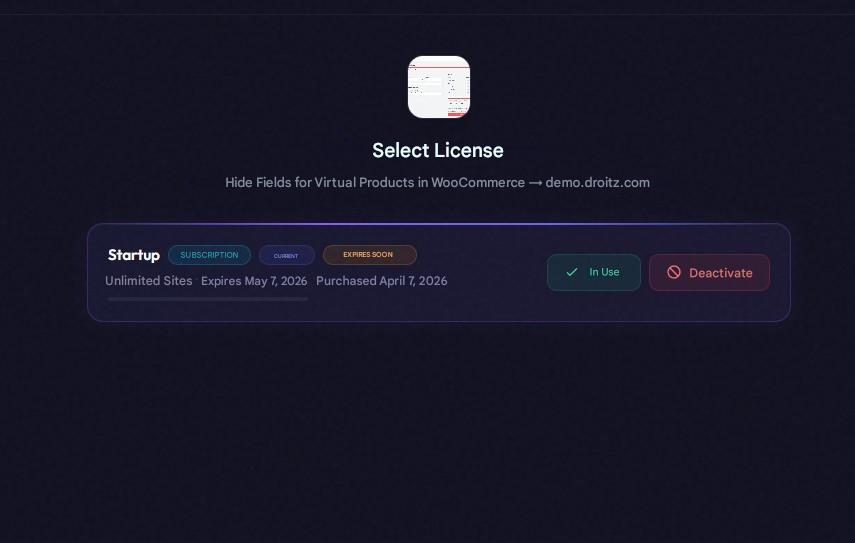This screenshot has width=855, height=543.
Task: Click the prohibition icon beside Deactivate
Action: 674,272
